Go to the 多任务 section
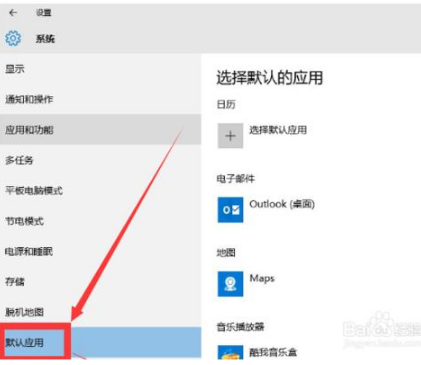 tap(100, 160)
